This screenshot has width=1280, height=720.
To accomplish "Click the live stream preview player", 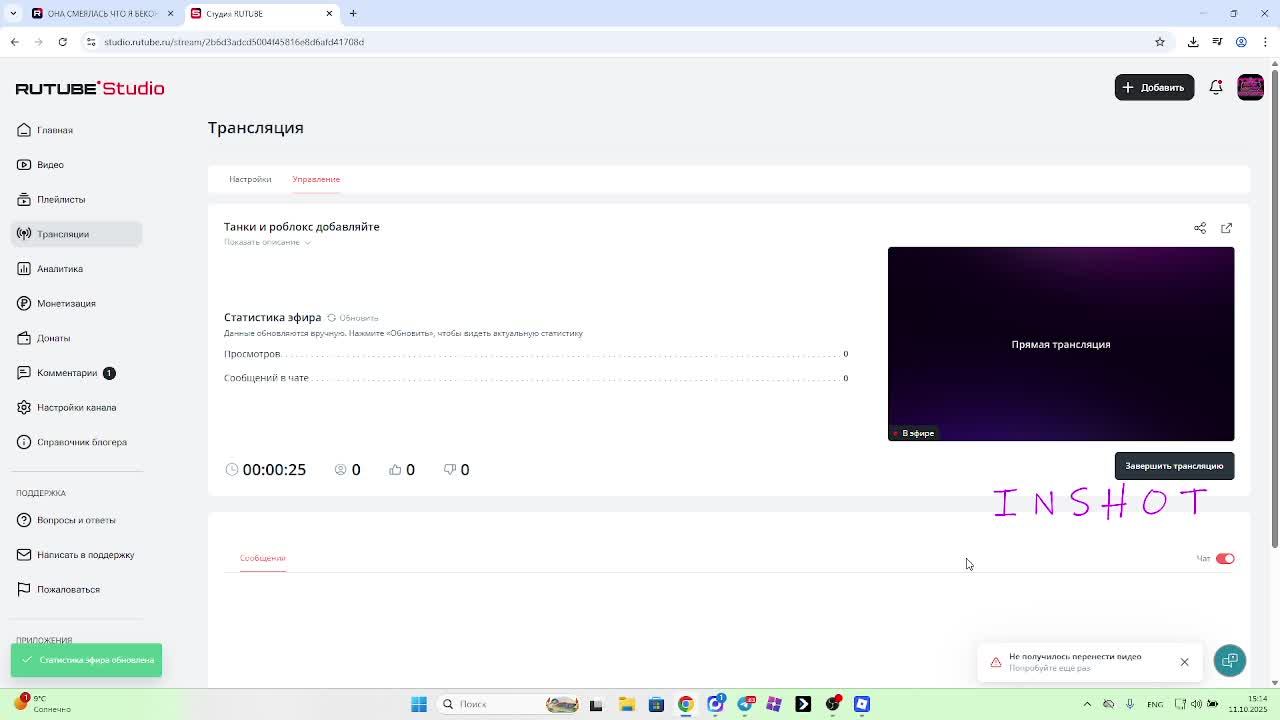I will coord(1061,344).
